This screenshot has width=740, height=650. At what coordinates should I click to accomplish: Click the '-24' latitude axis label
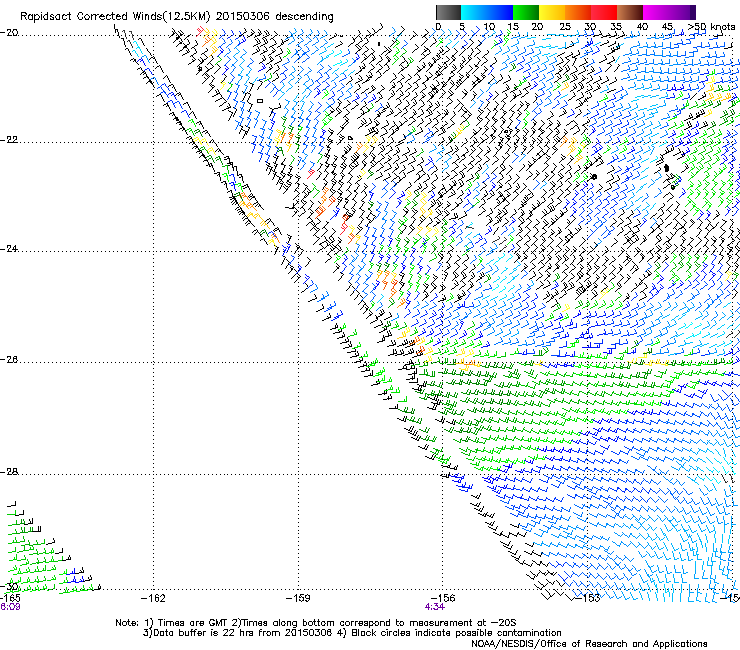(9, 249)
